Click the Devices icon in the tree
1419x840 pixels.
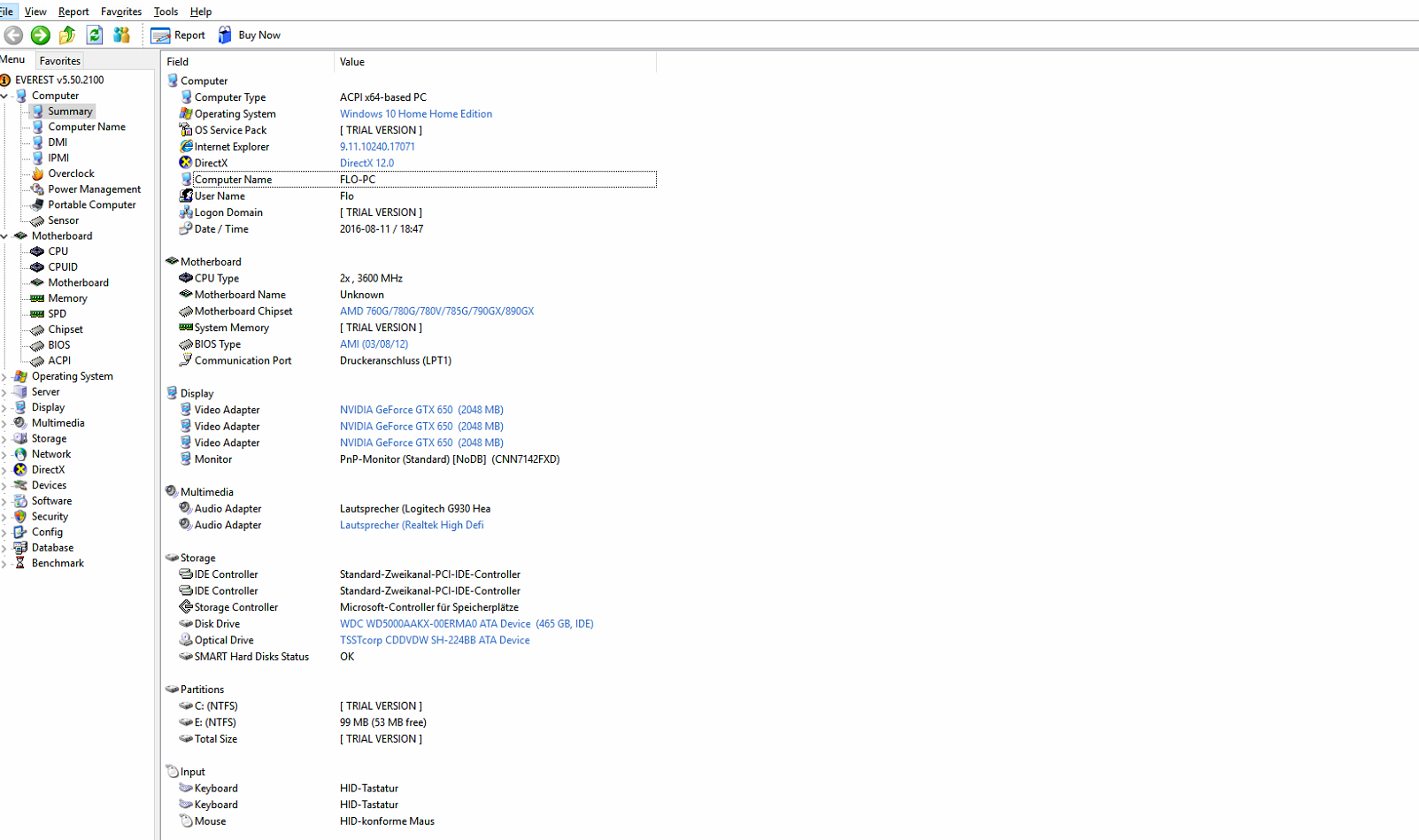(x=20, y=485)
